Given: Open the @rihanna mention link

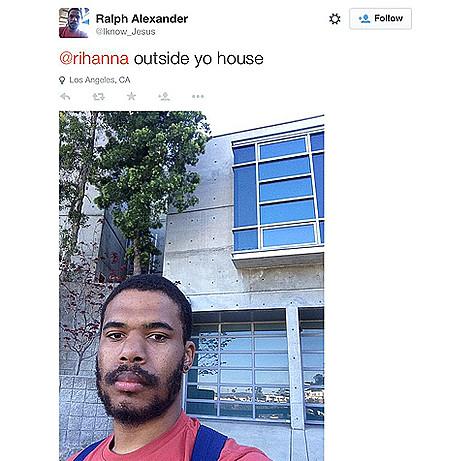Looking at the screenshot, I should click(94, 58).
